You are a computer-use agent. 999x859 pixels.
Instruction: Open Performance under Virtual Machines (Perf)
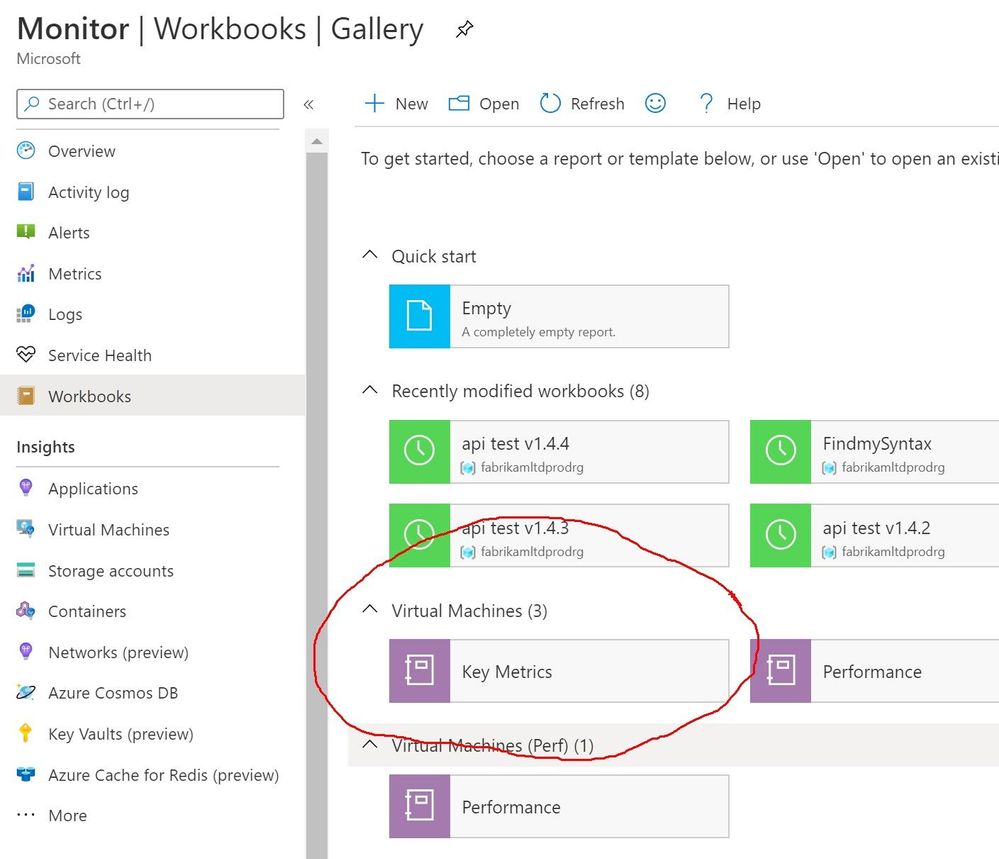click(x=559, y=806)
